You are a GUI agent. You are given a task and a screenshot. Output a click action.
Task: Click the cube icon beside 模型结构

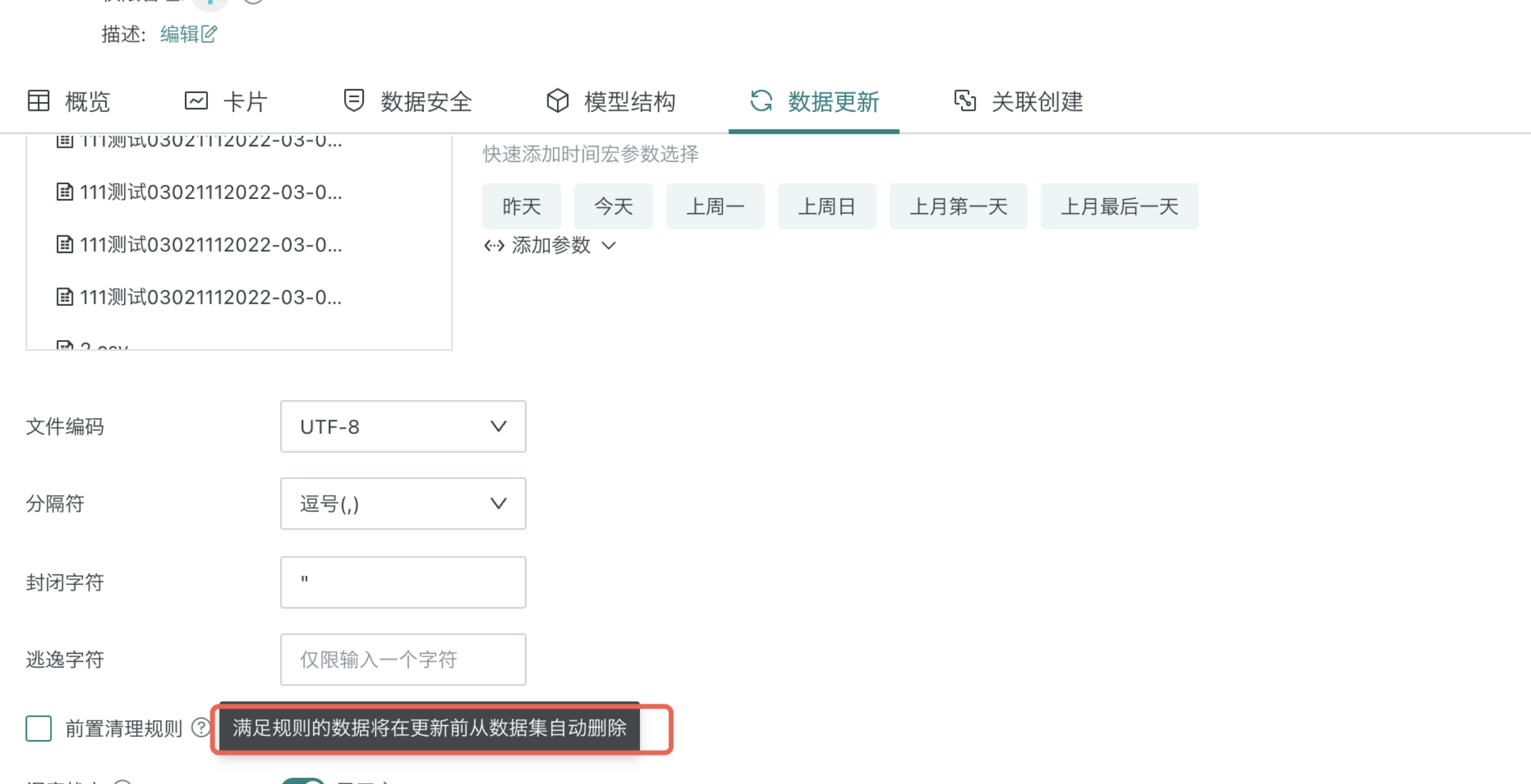(558, 101)
